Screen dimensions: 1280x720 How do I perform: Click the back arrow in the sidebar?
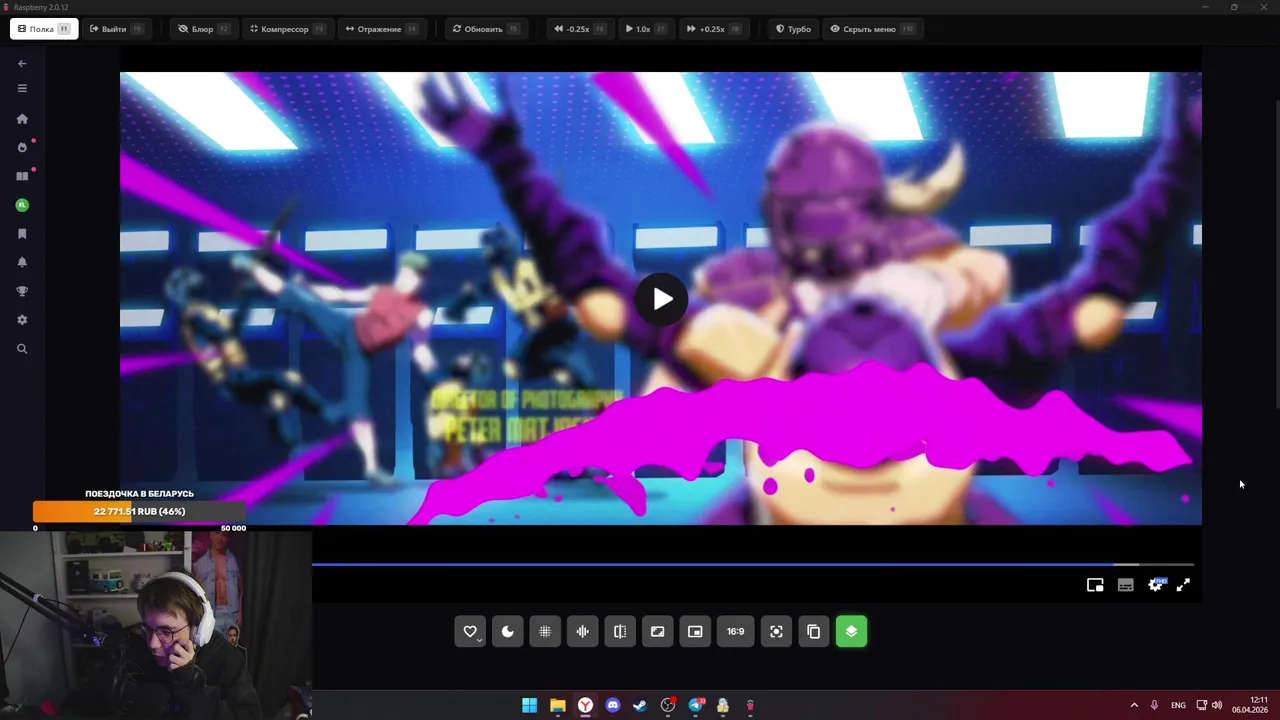click(x=22, y=64)
